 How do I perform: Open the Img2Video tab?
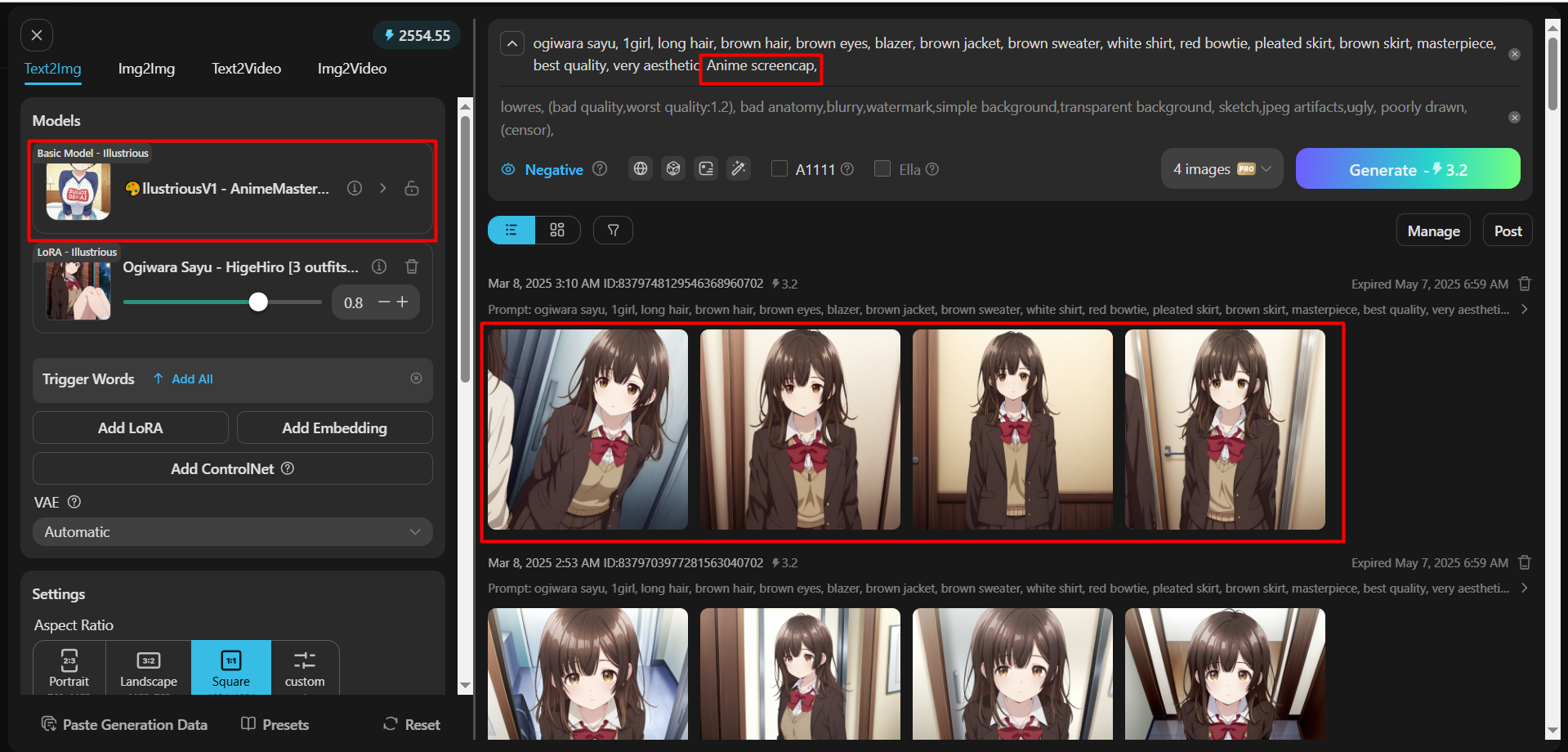click(352, 69)
